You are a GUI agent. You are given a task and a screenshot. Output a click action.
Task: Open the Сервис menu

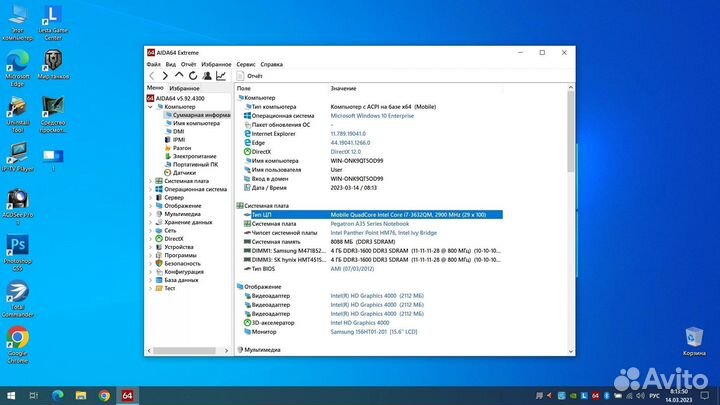click(x=246, y=64)
